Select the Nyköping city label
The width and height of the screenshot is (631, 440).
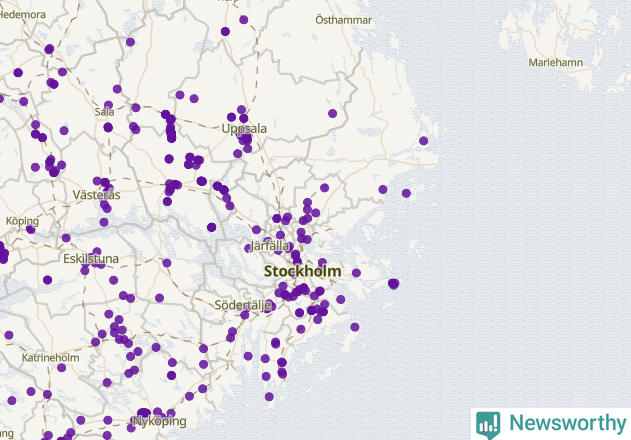click(160, 421)
